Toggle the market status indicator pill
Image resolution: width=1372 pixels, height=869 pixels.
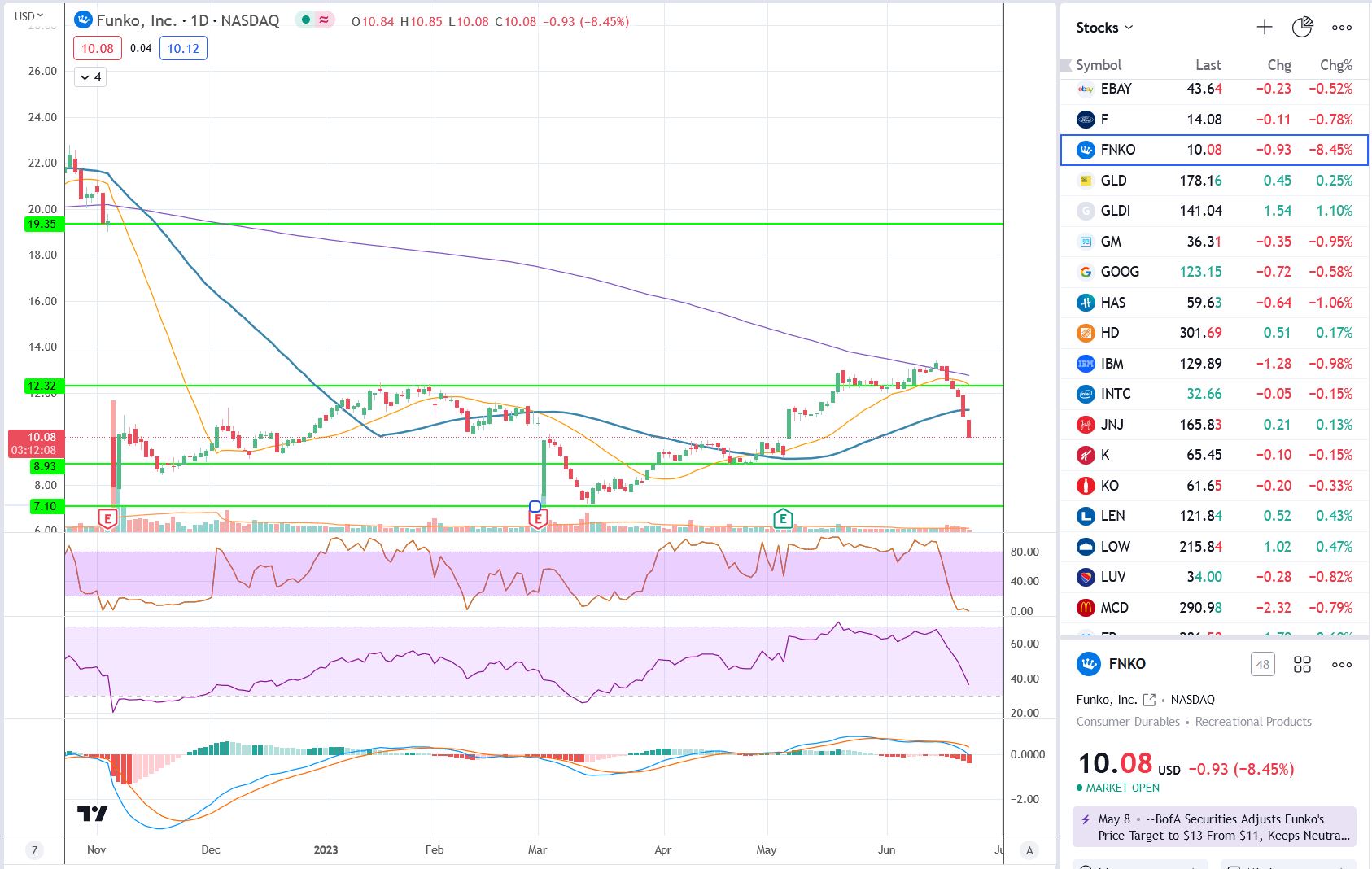[314, 20]
